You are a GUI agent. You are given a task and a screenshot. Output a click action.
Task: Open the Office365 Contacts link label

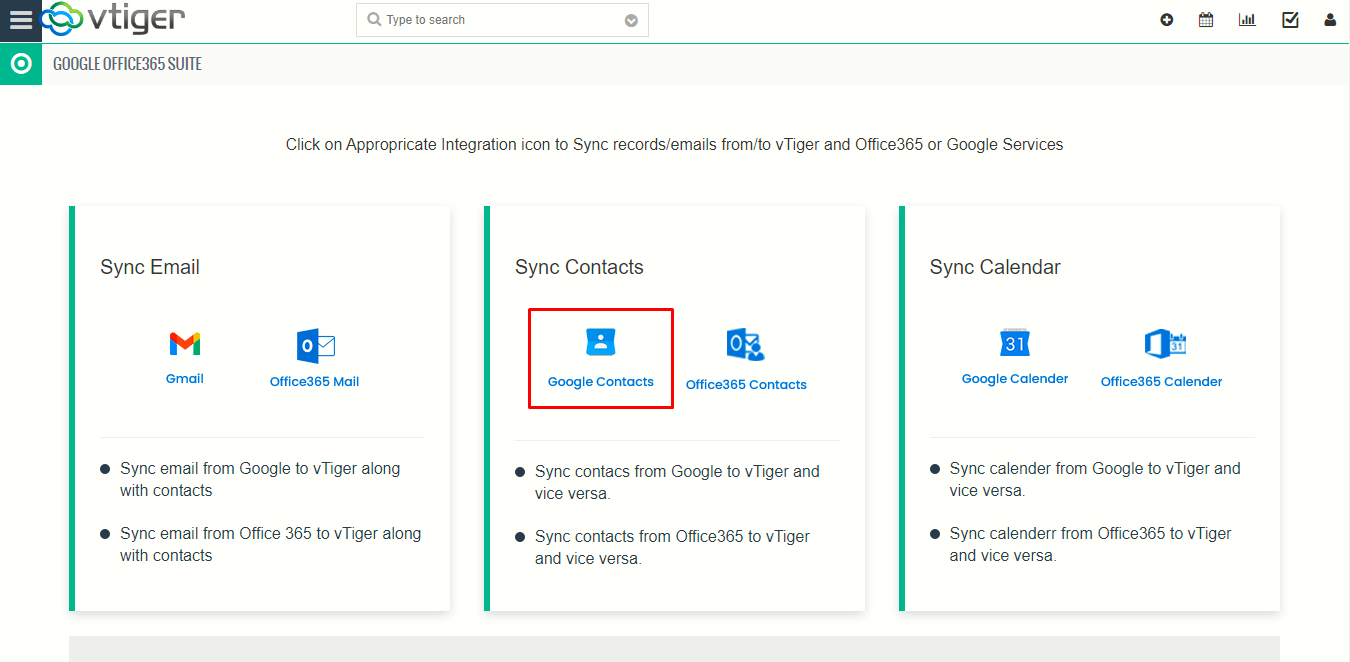746,385
